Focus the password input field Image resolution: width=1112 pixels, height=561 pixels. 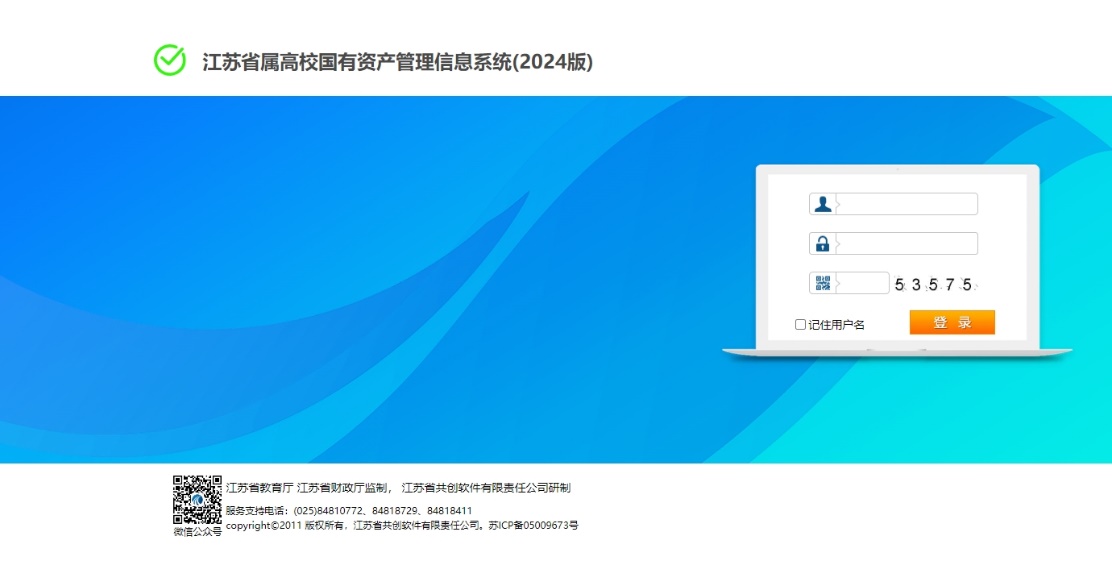pyautogui.click(x=907, y=244)
